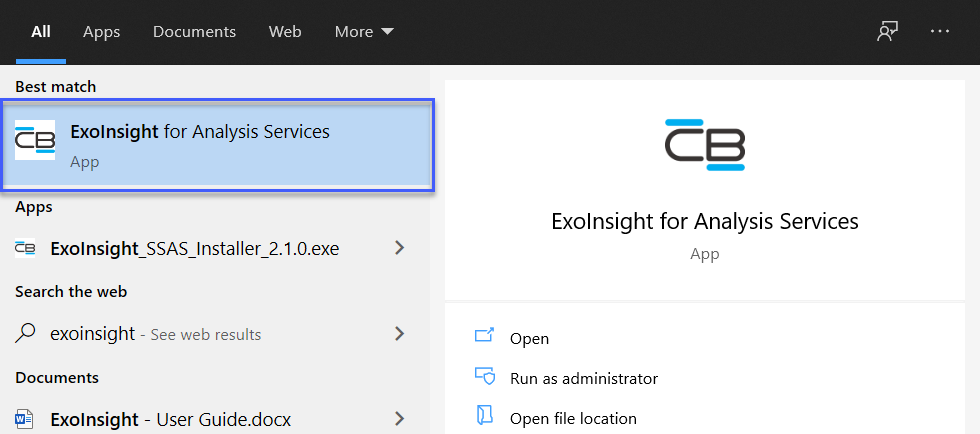Select the All results tab
This screenshot has width=980, height=434.
pyautogui.click(x=41, y=32)
